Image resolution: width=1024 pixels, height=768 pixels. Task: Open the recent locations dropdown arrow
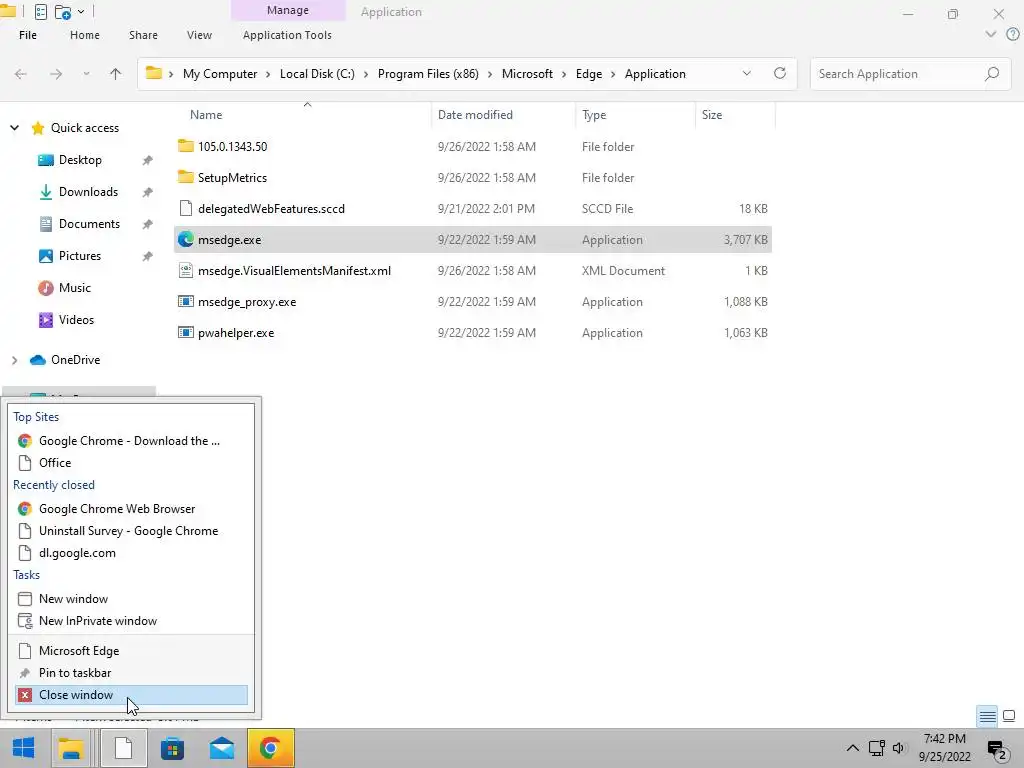pos(86,74)
